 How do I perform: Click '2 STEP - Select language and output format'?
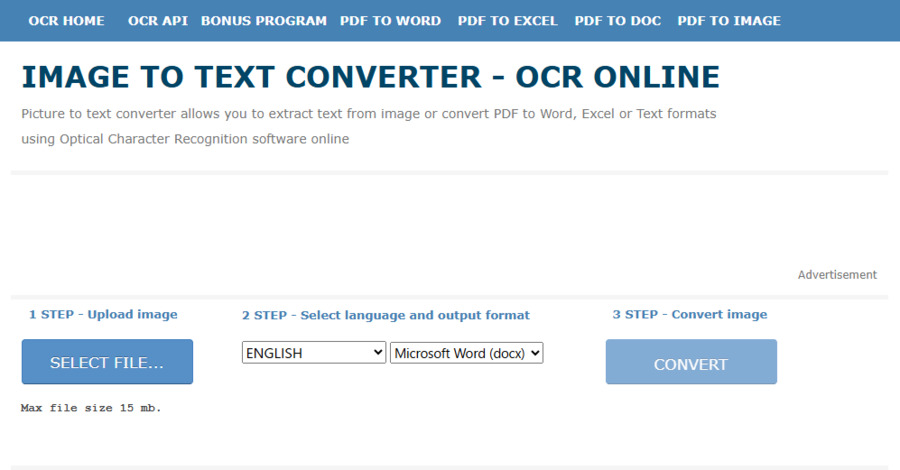(386, 315)
